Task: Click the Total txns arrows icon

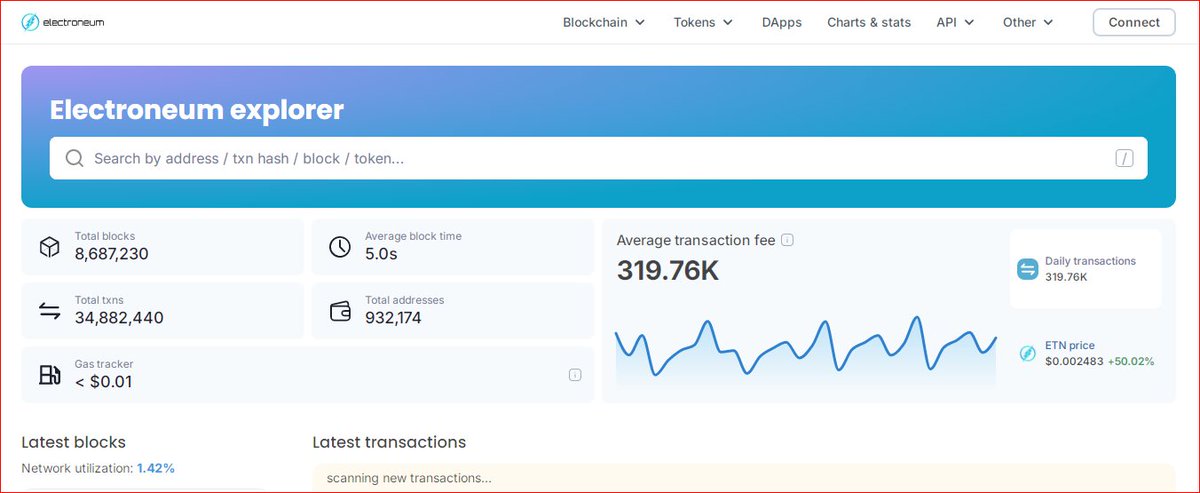Action: click(x=49, y=310)
